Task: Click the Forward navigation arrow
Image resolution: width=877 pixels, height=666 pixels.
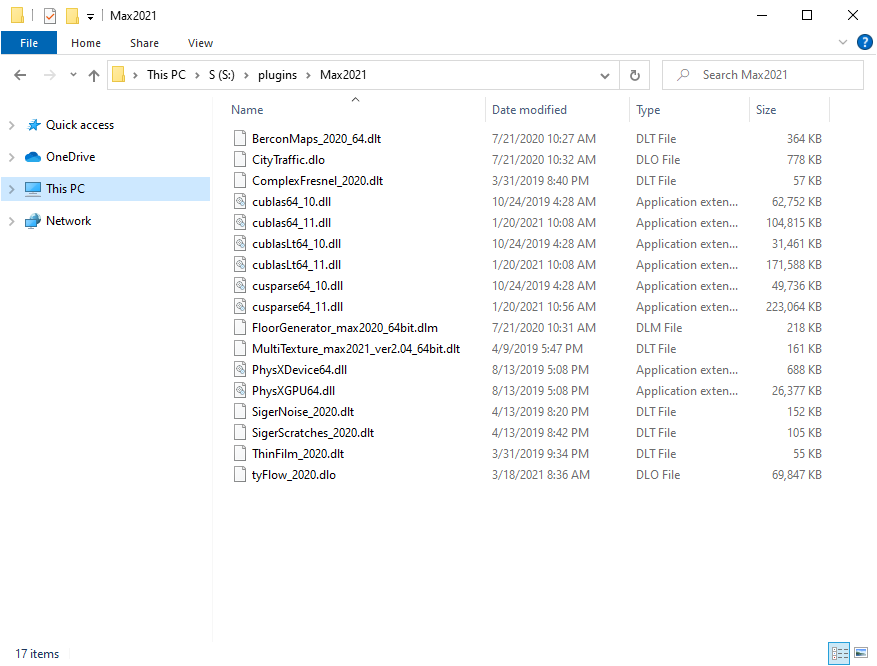Action: coord(50,75)
